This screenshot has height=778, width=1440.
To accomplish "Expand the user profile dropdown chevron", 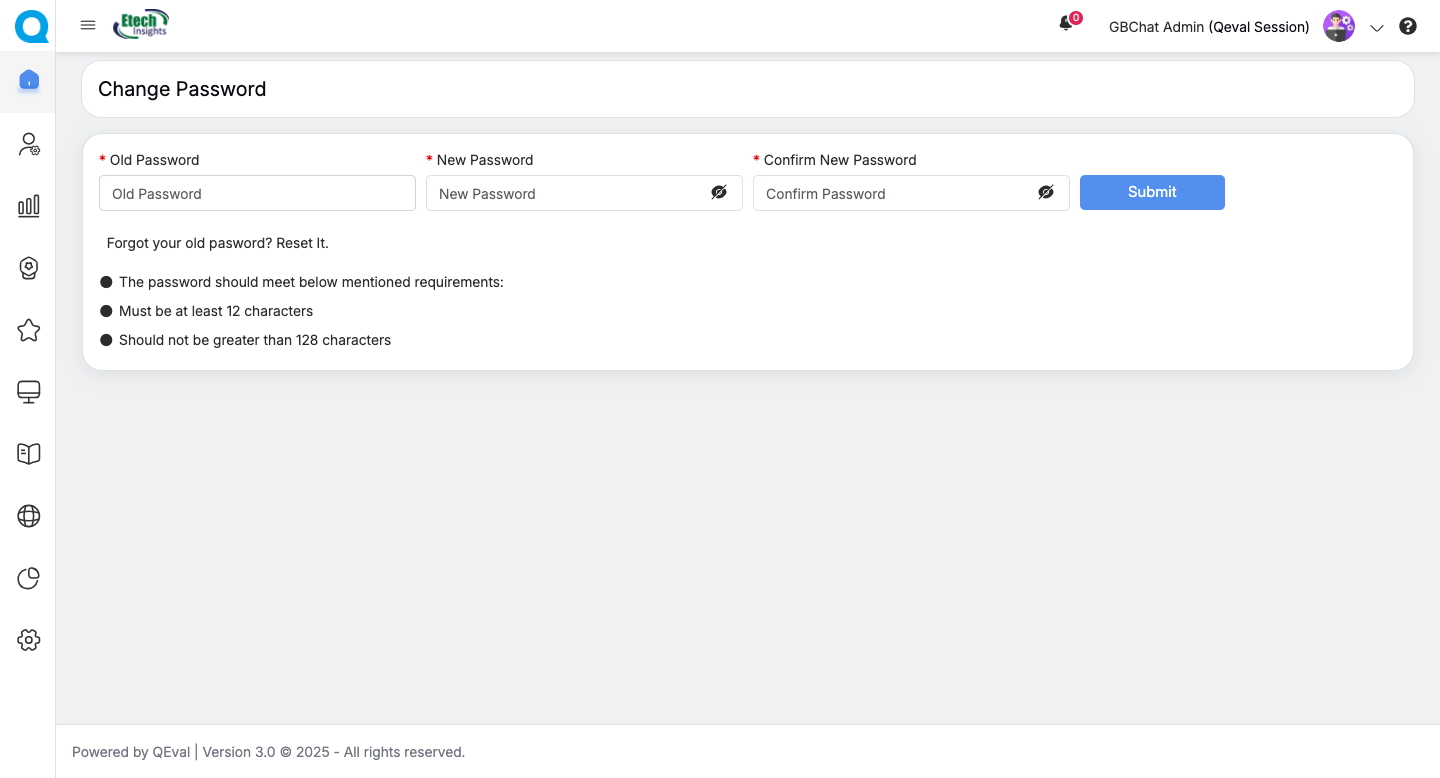I will [x=1377, y=28].
